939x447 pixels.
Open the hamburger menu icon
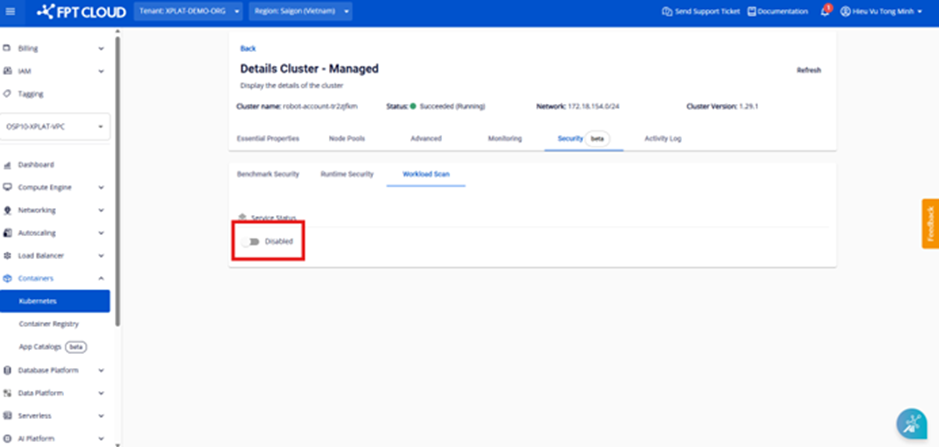click(x=10, y=12)
